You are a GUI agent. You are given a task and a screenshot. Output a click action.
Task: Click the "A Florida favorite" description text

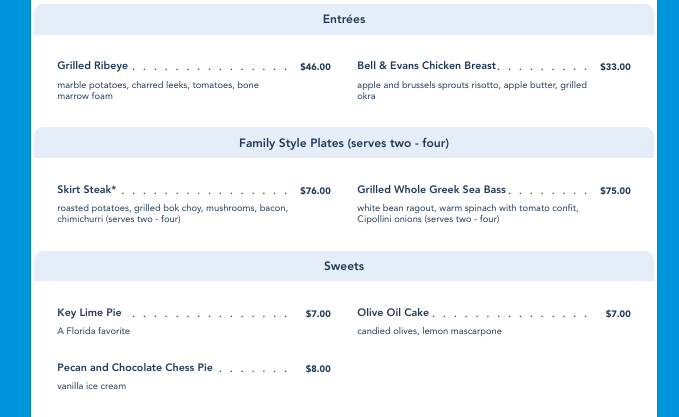pyautogui.click(x=93, y=331)
